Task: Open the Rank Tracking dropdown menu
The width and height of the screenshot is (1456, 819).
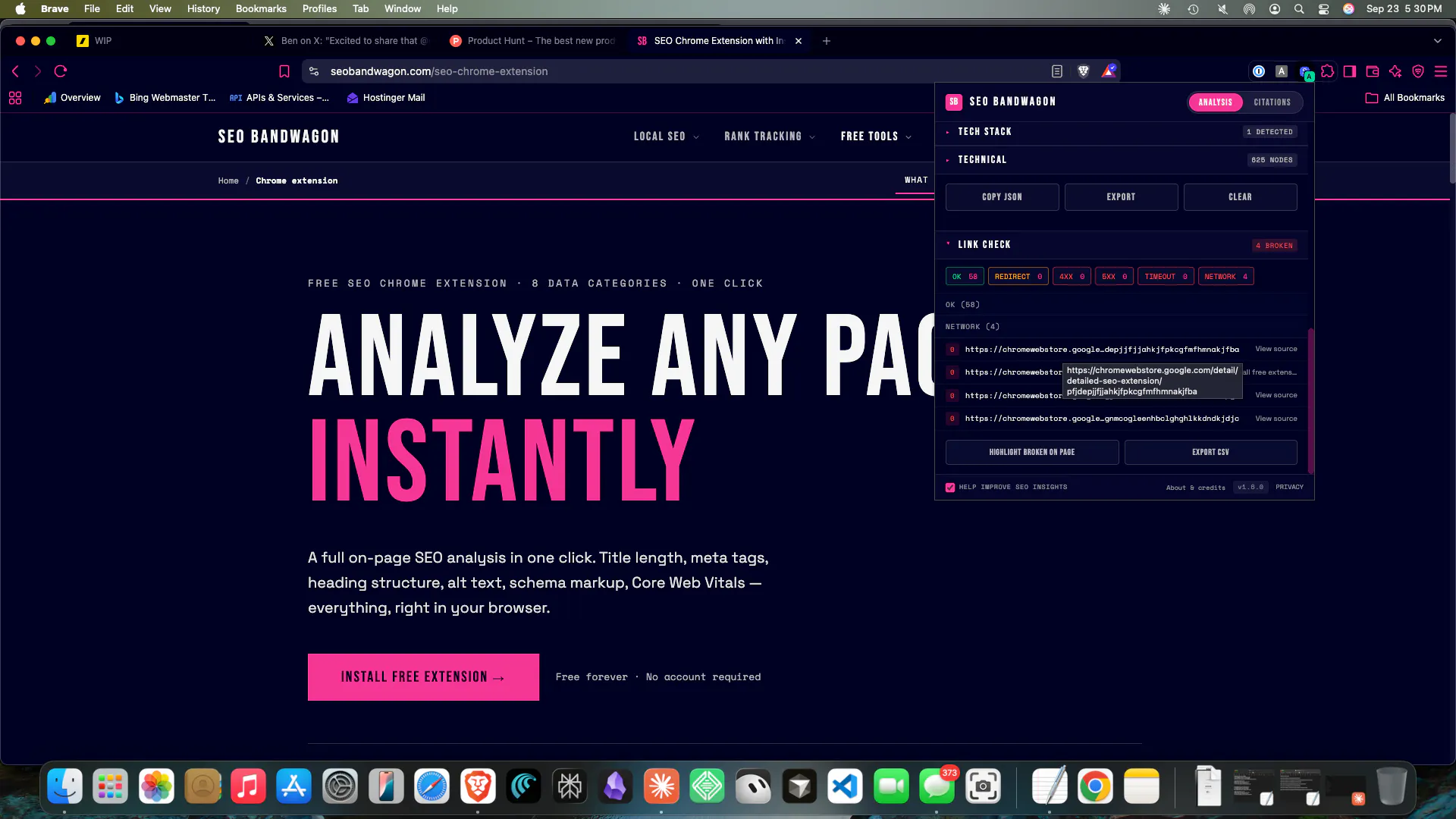Action: coord(770,136)
